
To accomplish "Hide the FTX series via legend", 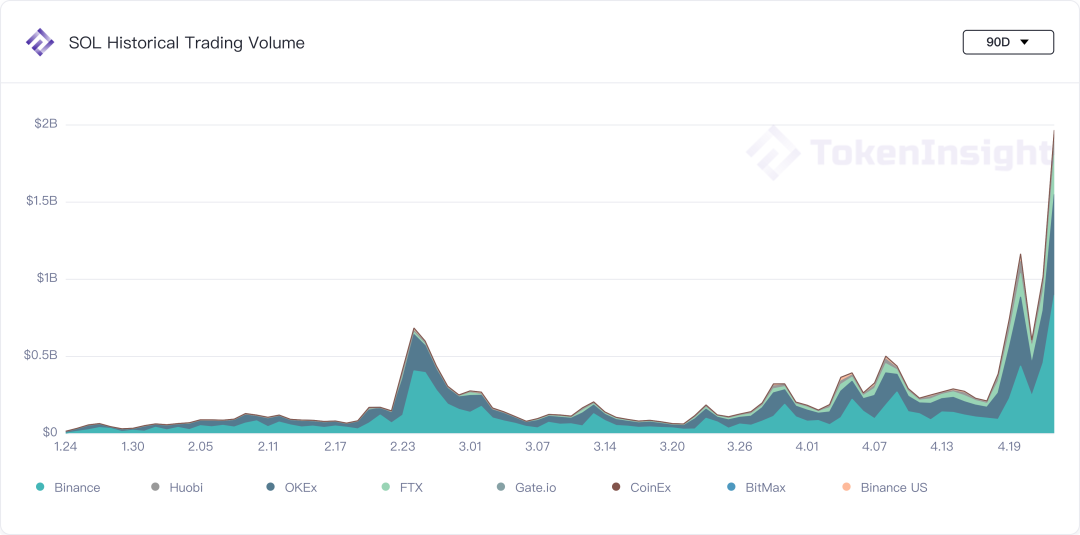I will 402,487.
